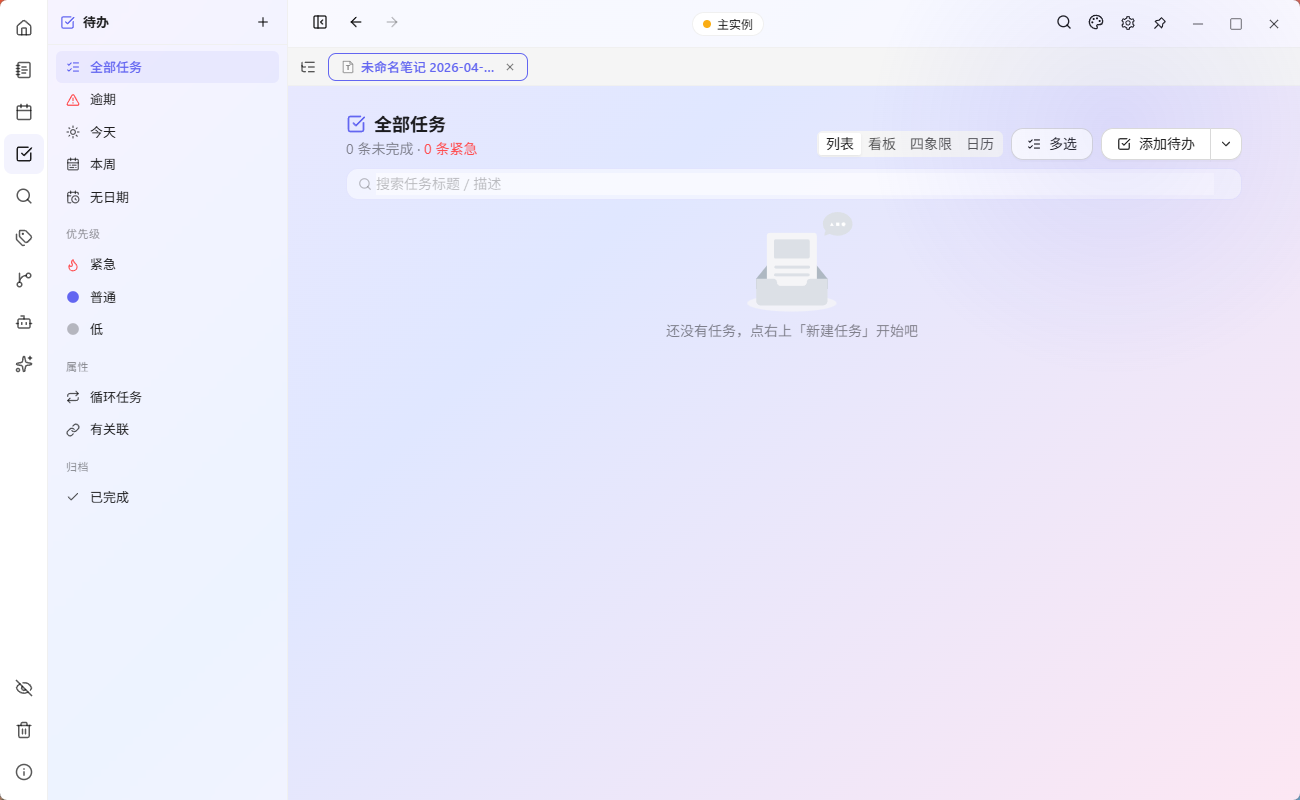Toggle hidden items with the eye-slash icon
Viewport: 1300px width, 800px height.
click(23, 688)
